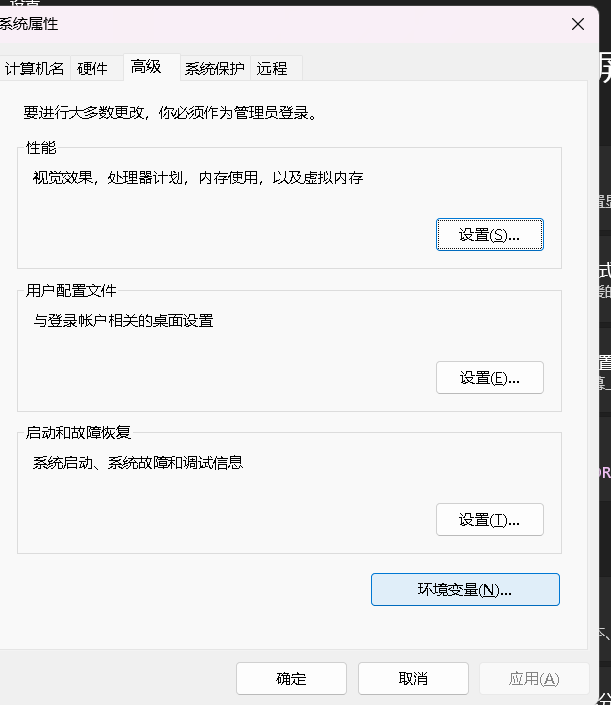Open the 远程 tab

[x=276, y=68]
